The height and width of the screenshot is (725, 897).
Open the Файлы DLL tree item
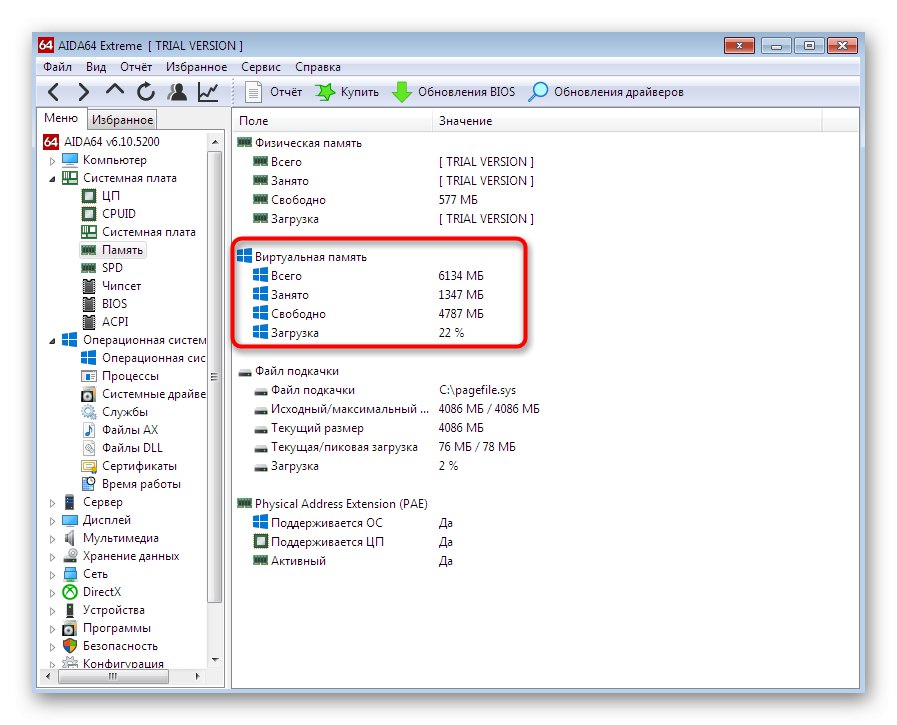pos(132,448)
